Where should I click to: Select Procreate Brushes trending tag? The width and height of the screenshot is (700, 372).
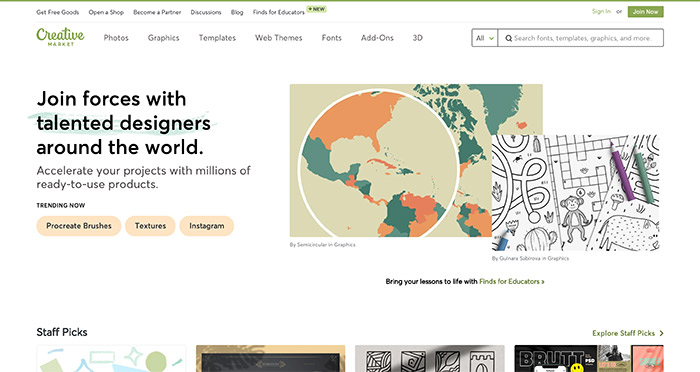click(x=79, y=226)
